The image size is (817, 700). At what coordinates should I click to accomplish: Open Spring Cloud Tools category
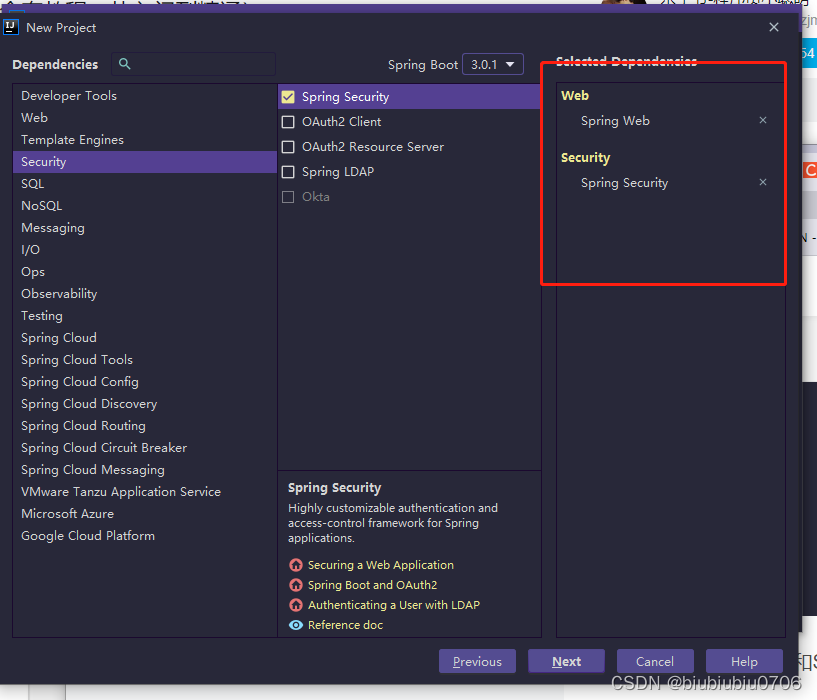point(145,360)
